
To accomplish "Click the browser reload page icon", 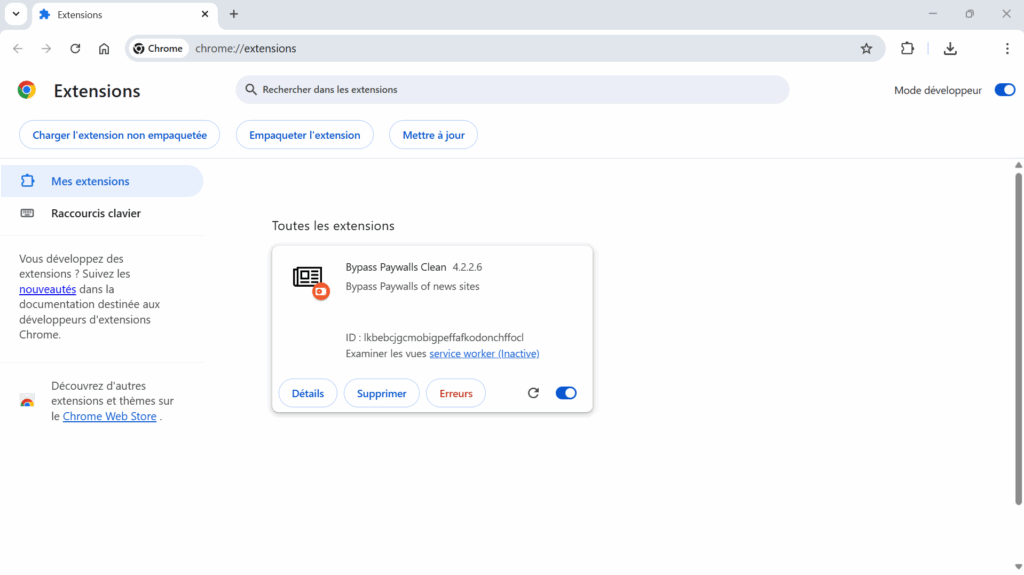I will pos(75,48).
